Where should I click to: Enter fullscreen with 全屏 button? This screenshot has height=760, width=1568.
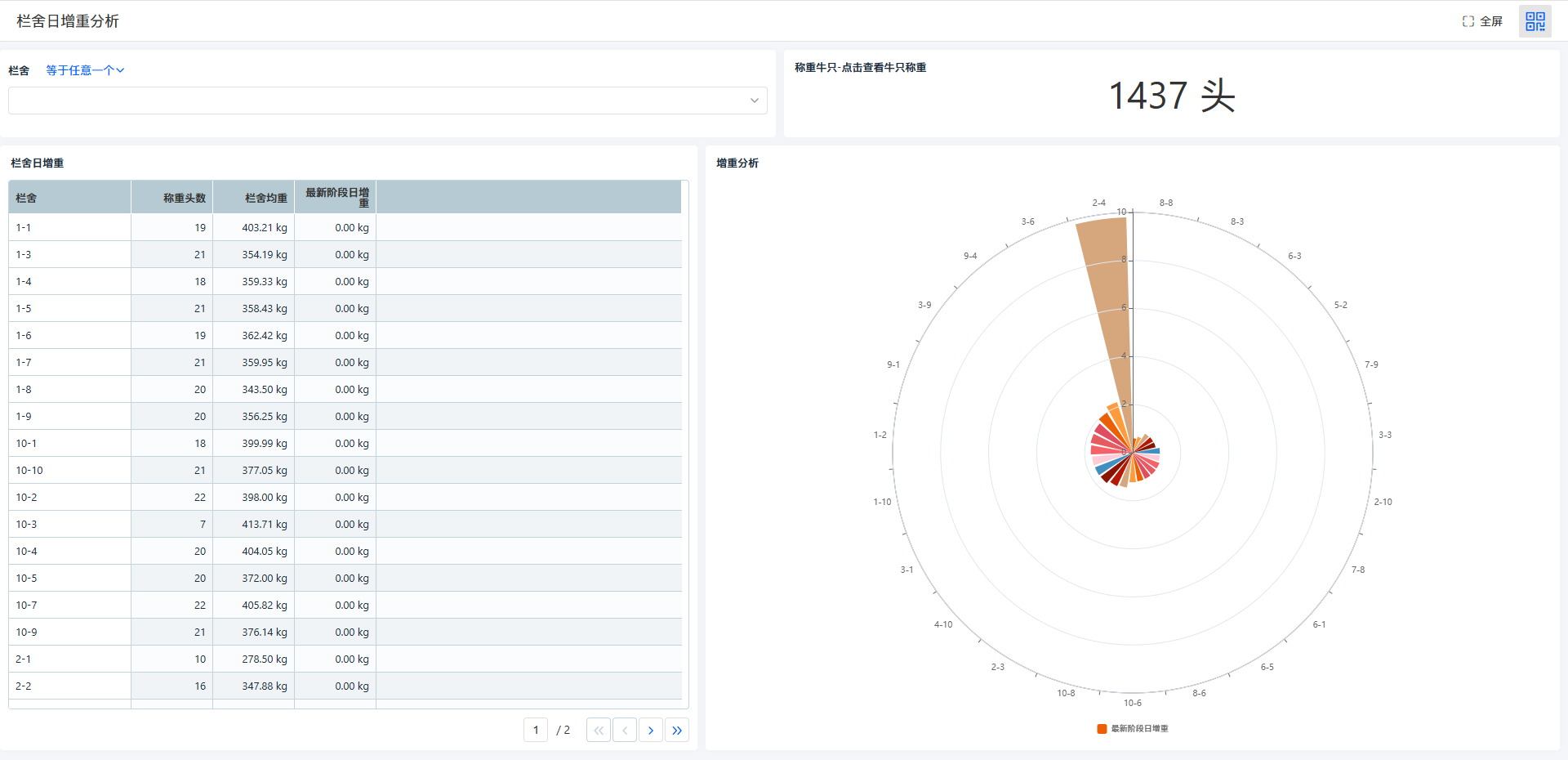click(1482, 21)
